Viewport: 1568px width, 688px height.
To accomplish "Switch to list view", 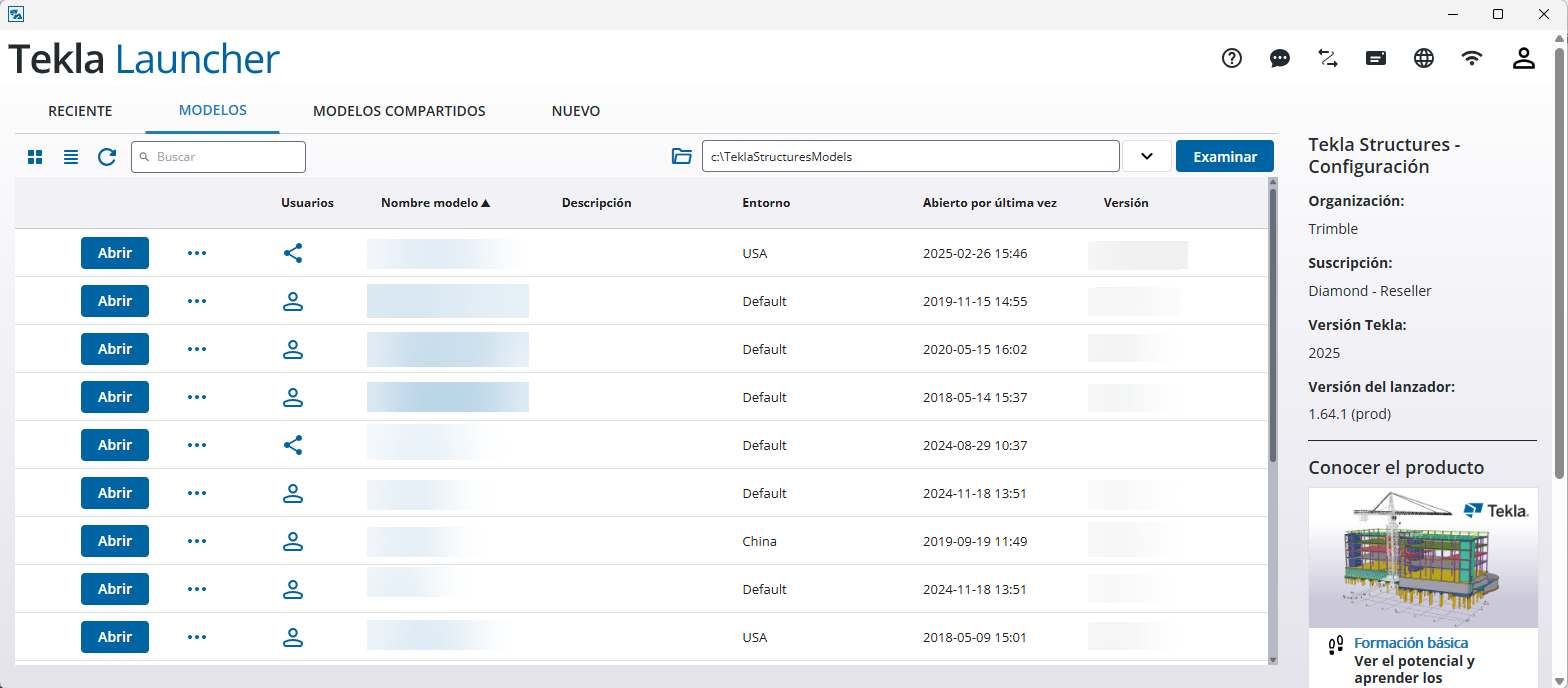I will pos(71,157).
